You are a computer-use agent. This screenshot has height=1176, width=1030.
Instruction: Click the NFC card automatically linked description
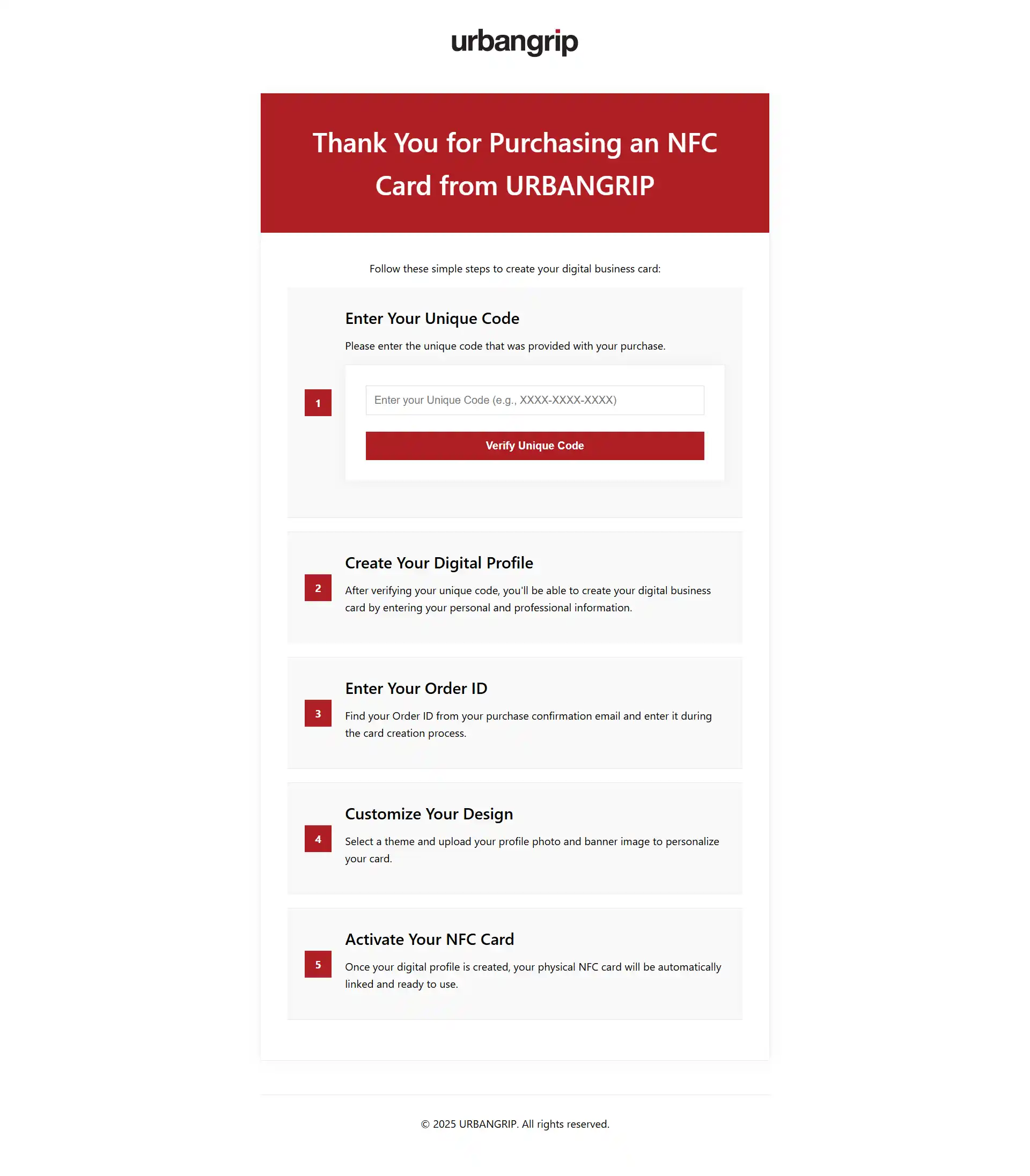[x=532, y=975]
